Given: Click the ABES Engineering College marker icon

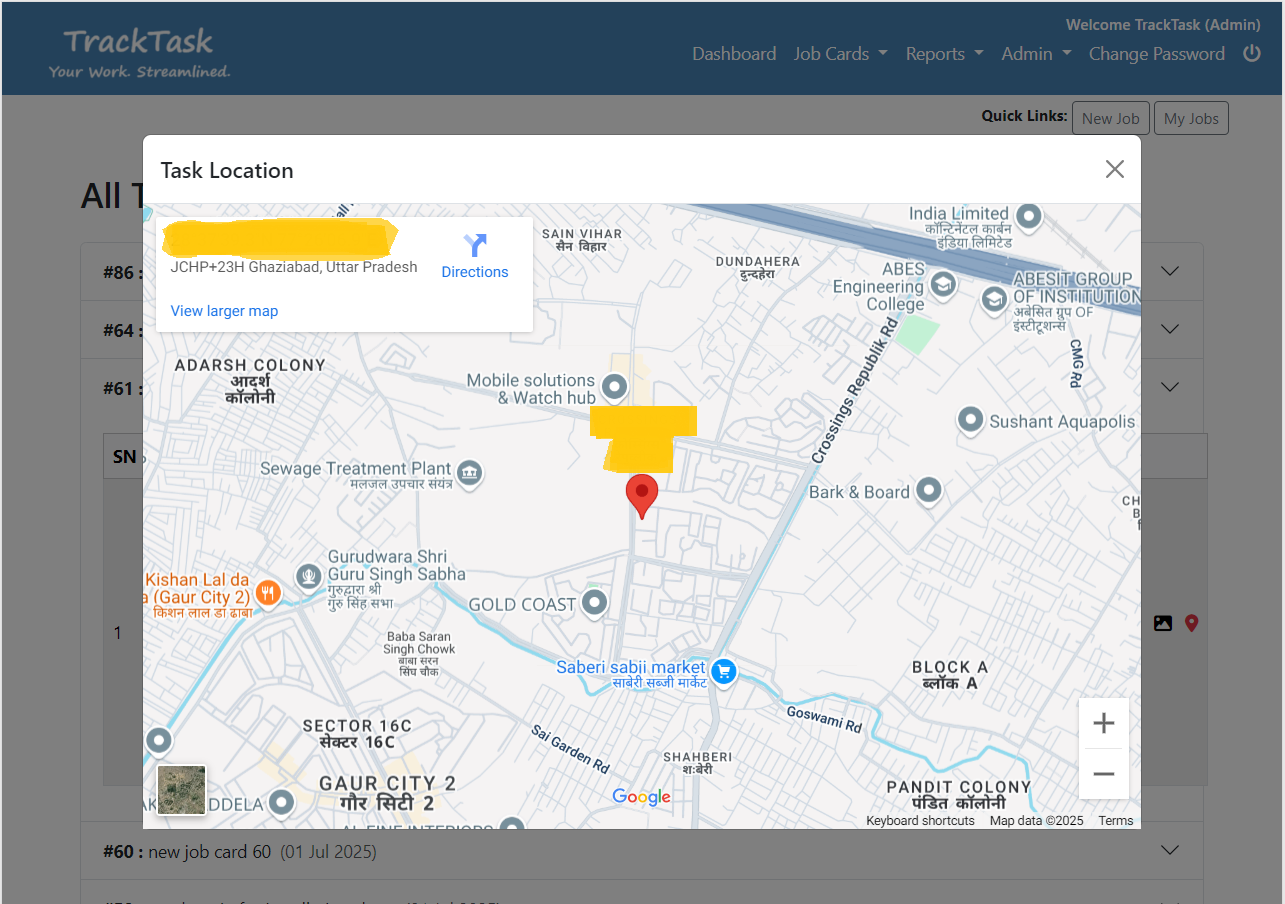Looking at the screenshot, I should (x=943, y=286).
